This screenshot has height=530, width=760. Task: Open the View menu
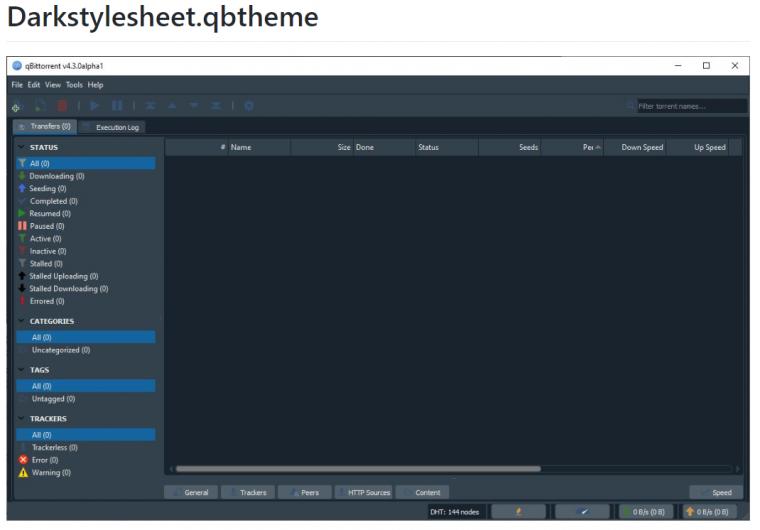tap(53, 85)
